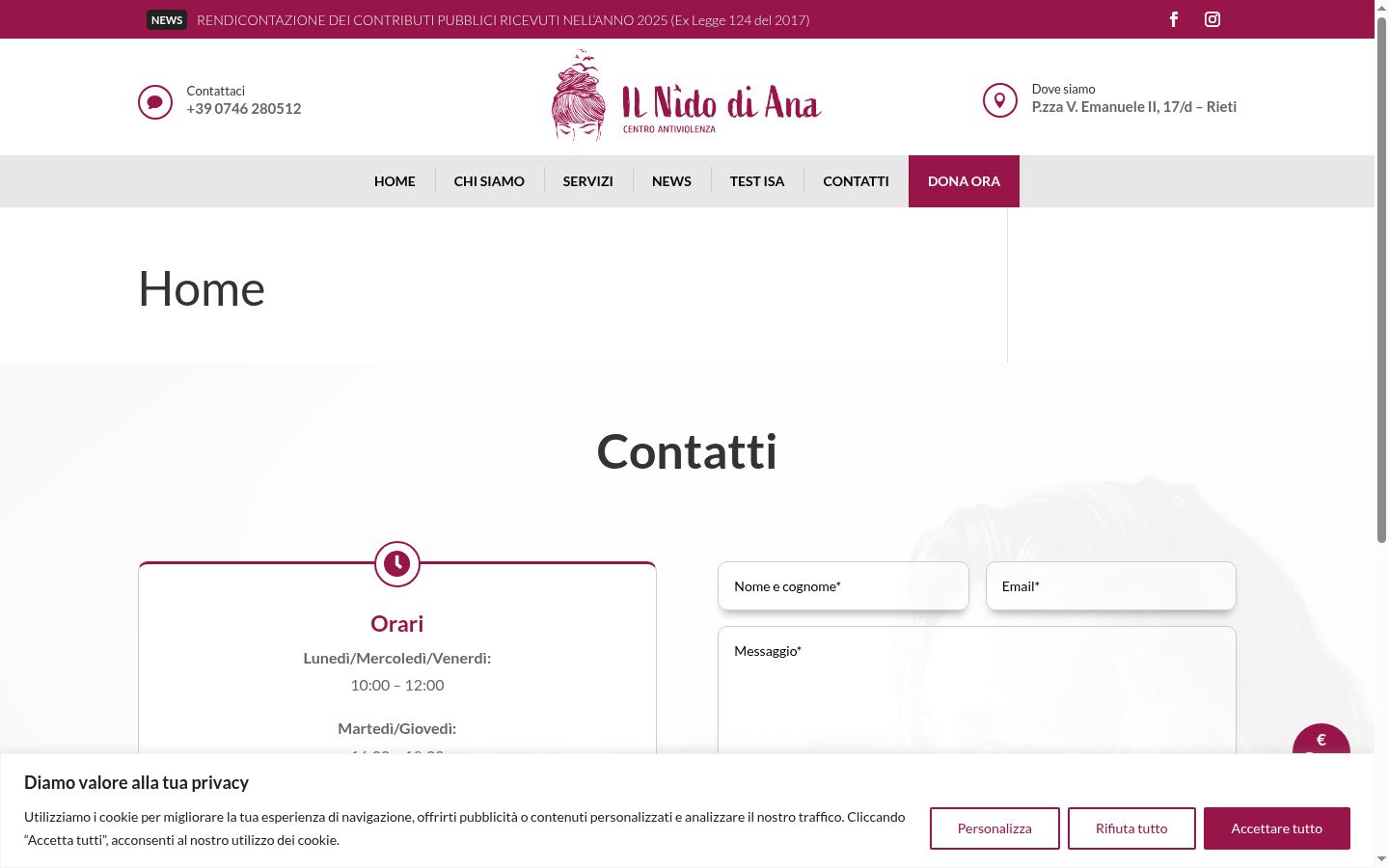Image resolution: width=1389 pixels, height=868 pixels.
Task: Open the SERVIZI menu
Action: point(588,181)
